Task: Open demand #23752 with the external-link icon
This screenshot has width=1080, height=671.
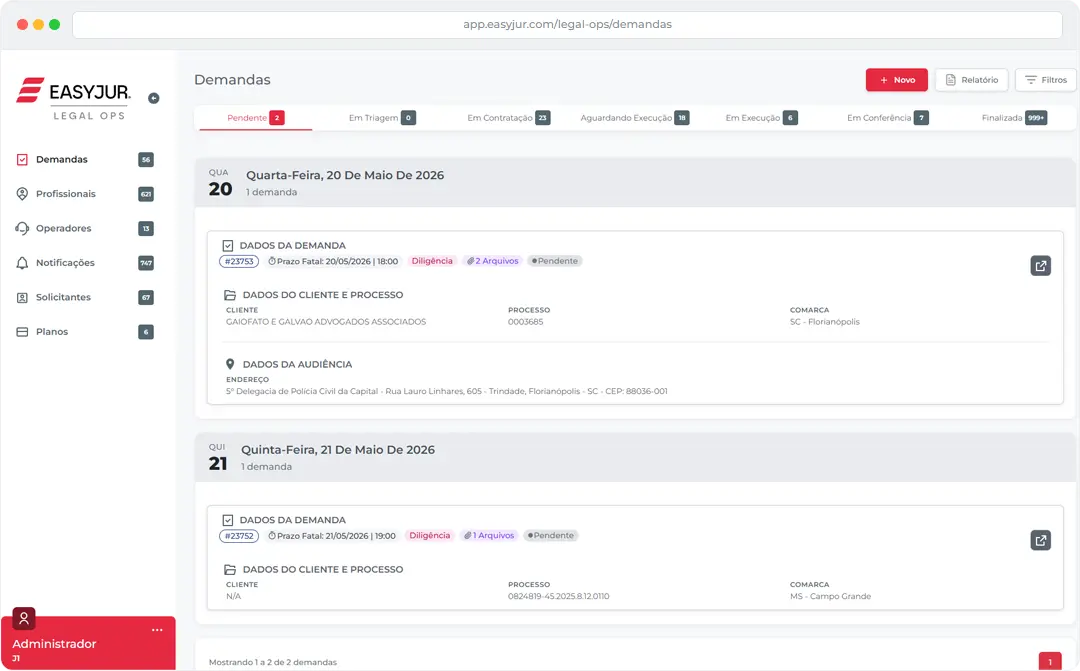Action: [1041, 540]
